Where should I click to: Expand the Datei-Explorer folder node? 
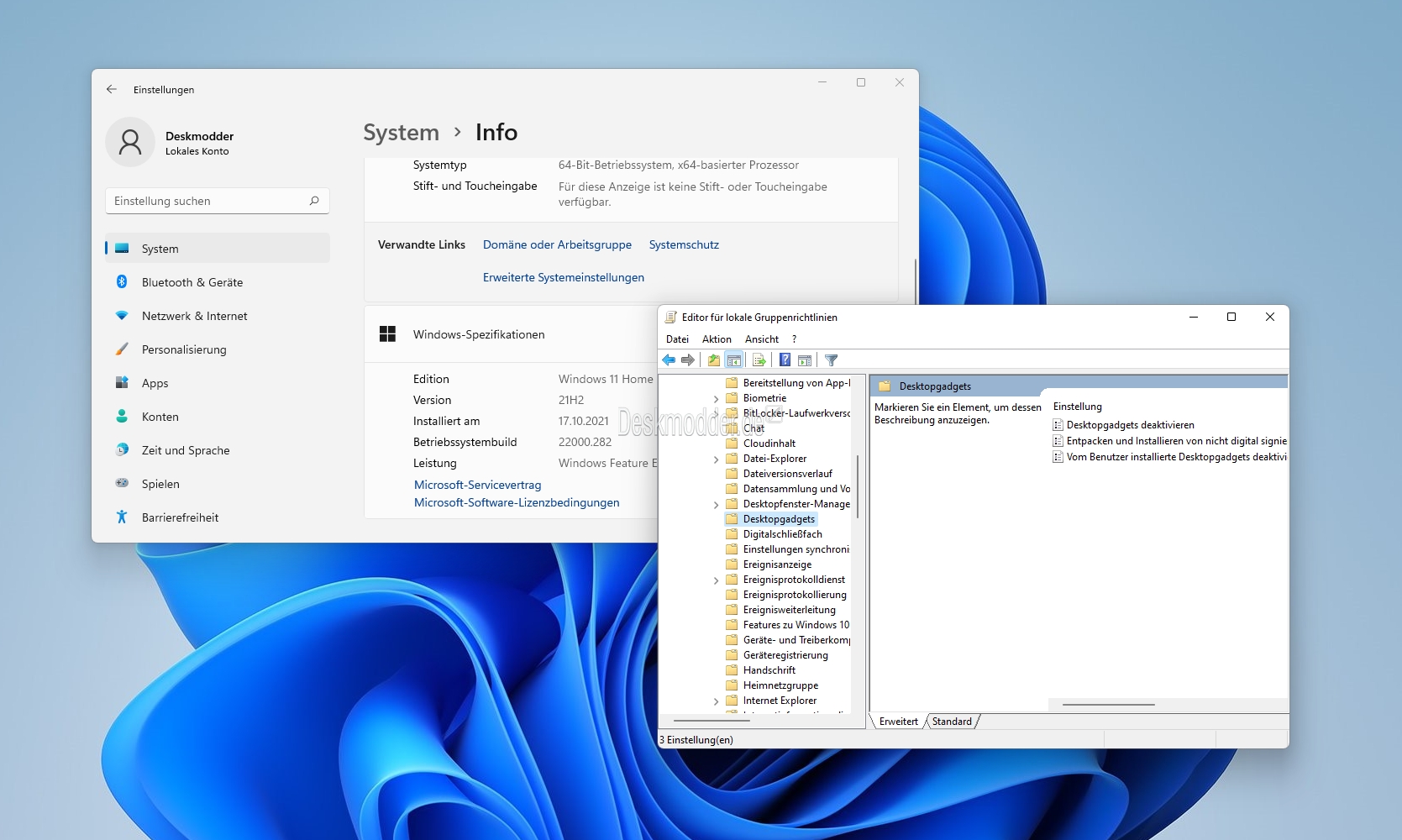(x=717, y=459)
